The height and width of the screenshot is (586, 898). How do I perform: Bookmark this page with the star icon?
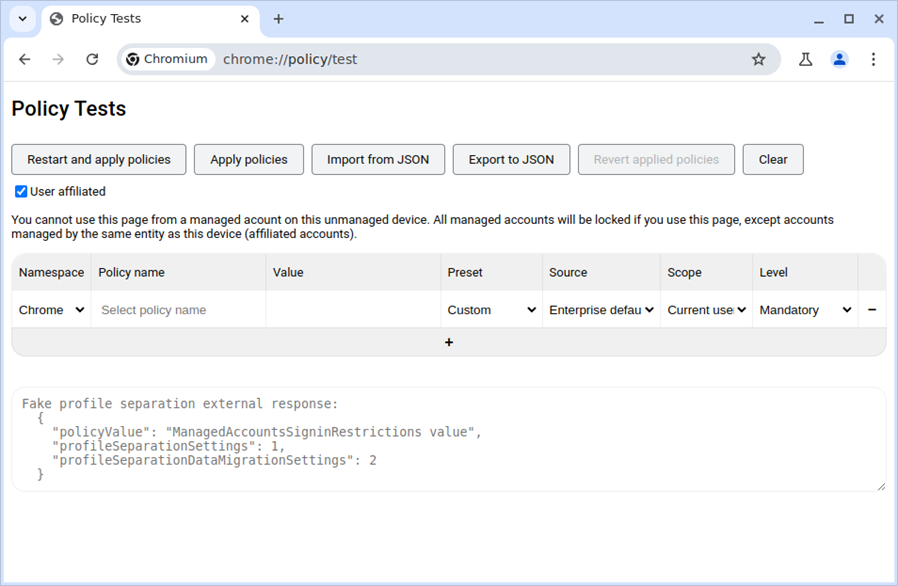pos(758,59)
